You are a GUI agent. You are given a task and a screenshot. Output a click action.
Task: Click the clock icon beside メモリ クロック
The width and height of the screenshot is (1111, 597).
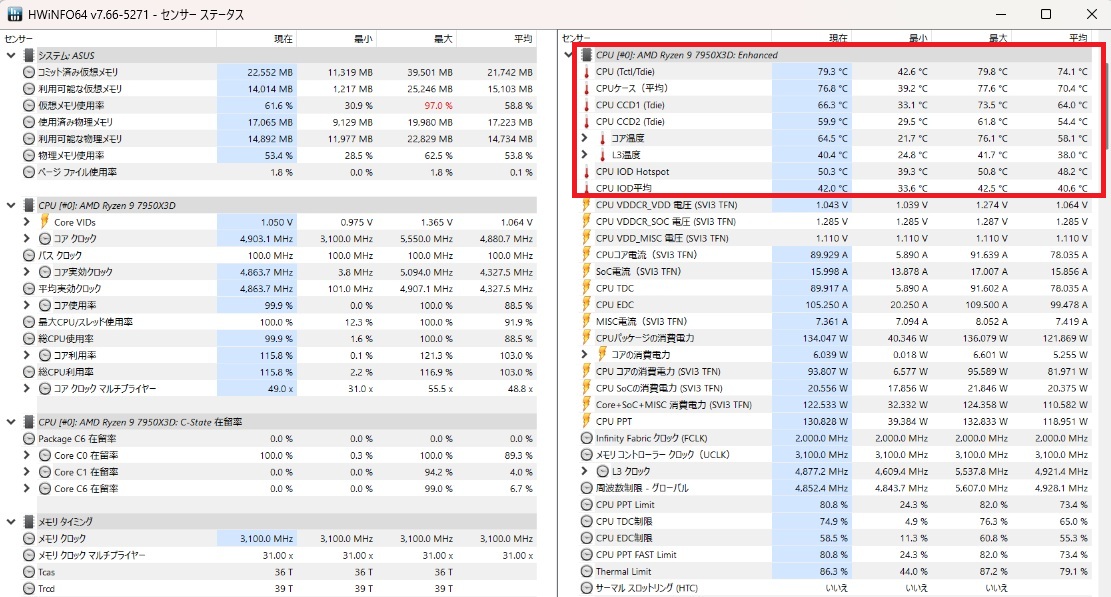coord(28,538)
